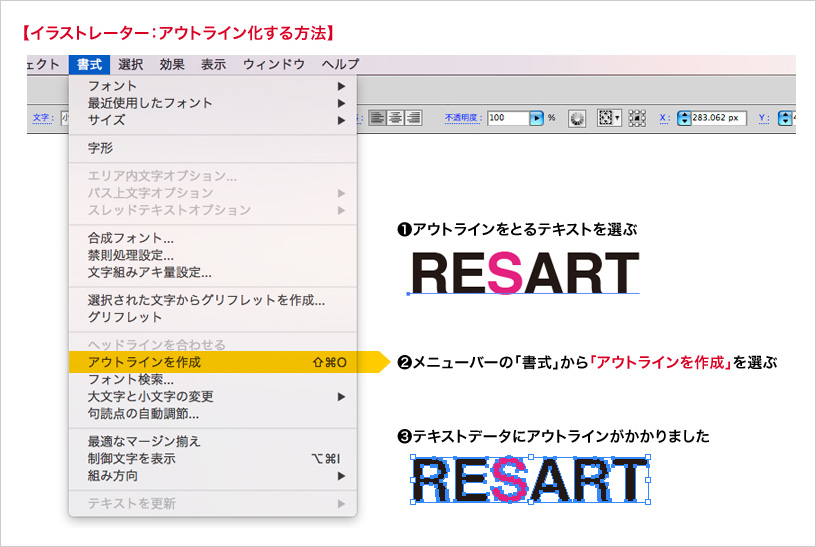The width and height of the screenshot is (816, 547).
Task: Expand the 組み方向 submenu arrow
Action: [341, 476]
